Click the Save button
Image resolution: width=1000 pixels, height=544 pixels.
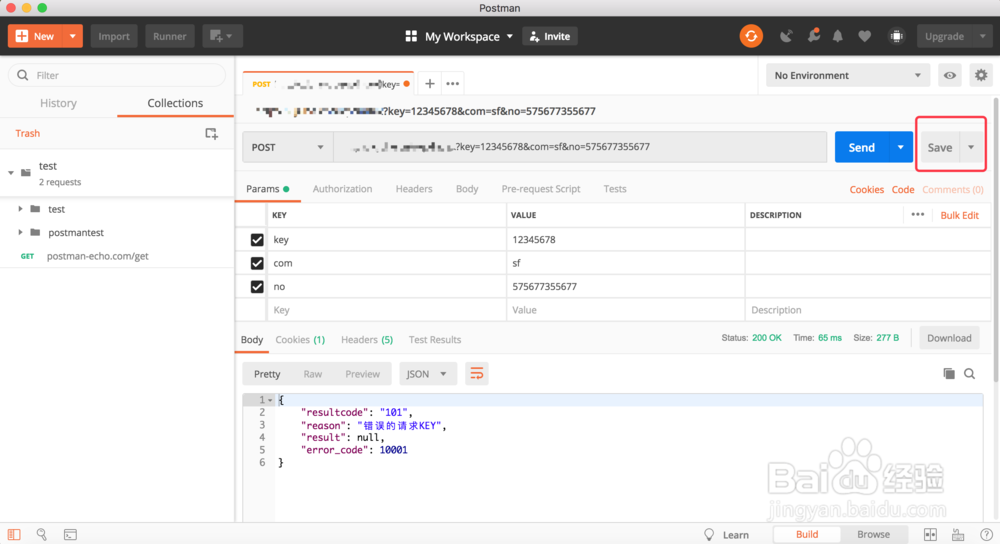point(939,147)
